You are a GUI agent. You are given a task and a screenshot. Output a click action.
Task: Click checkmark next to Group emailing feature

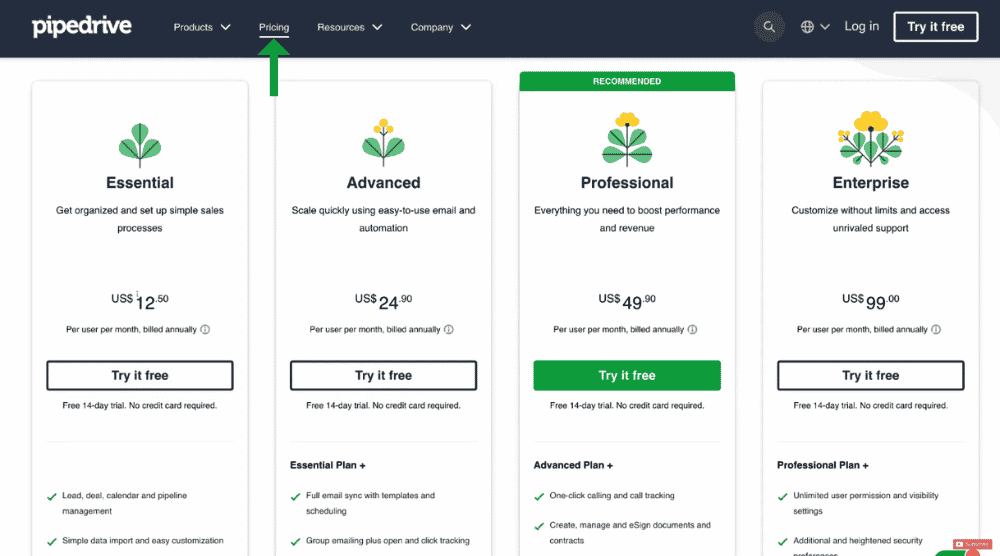point(295,542)
